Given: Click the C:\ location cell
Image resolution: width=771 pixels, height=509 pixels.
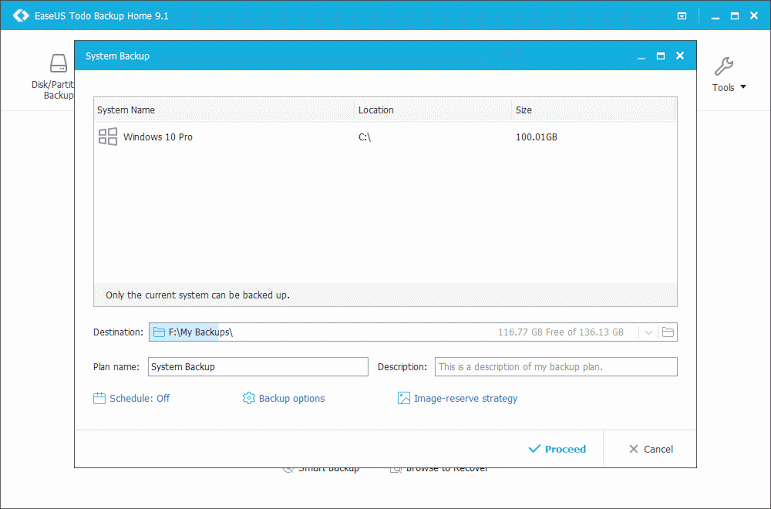Looking at the screenshot, I should point(364,137).
